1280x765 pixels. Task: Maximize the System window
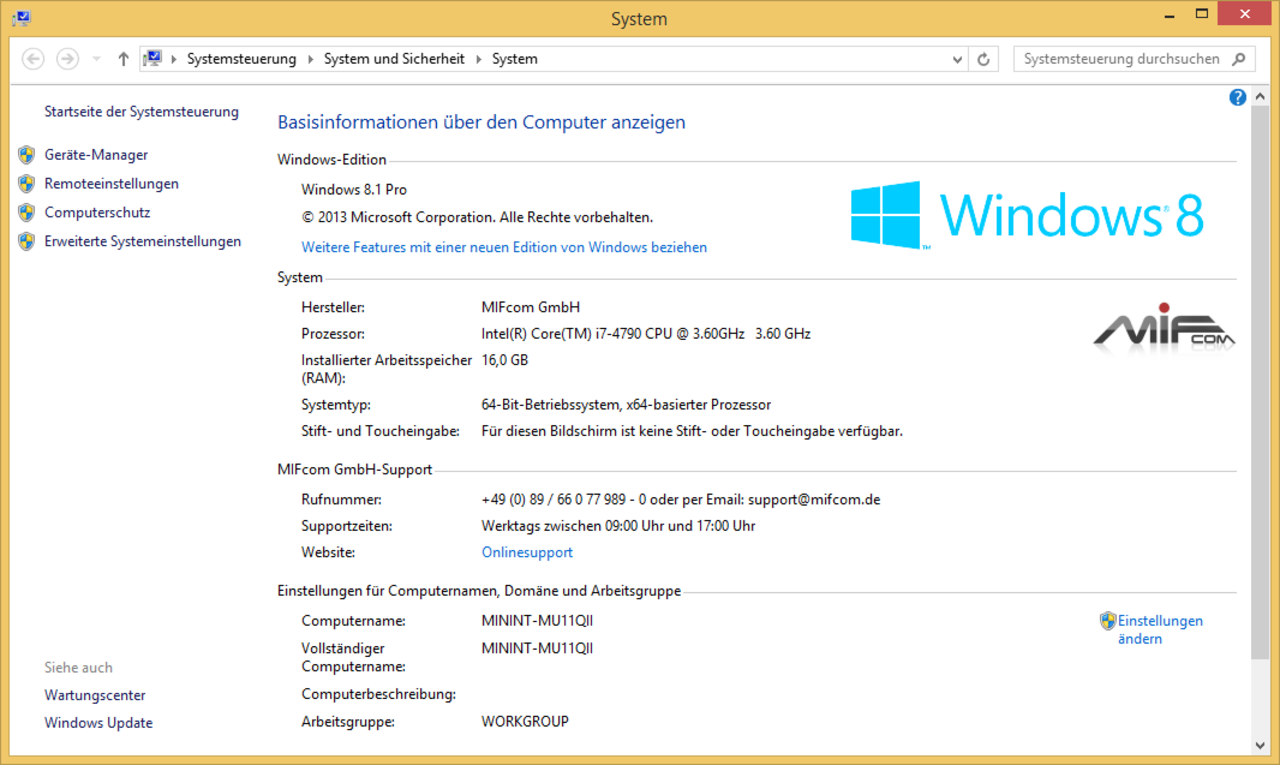click(1201, 14)
